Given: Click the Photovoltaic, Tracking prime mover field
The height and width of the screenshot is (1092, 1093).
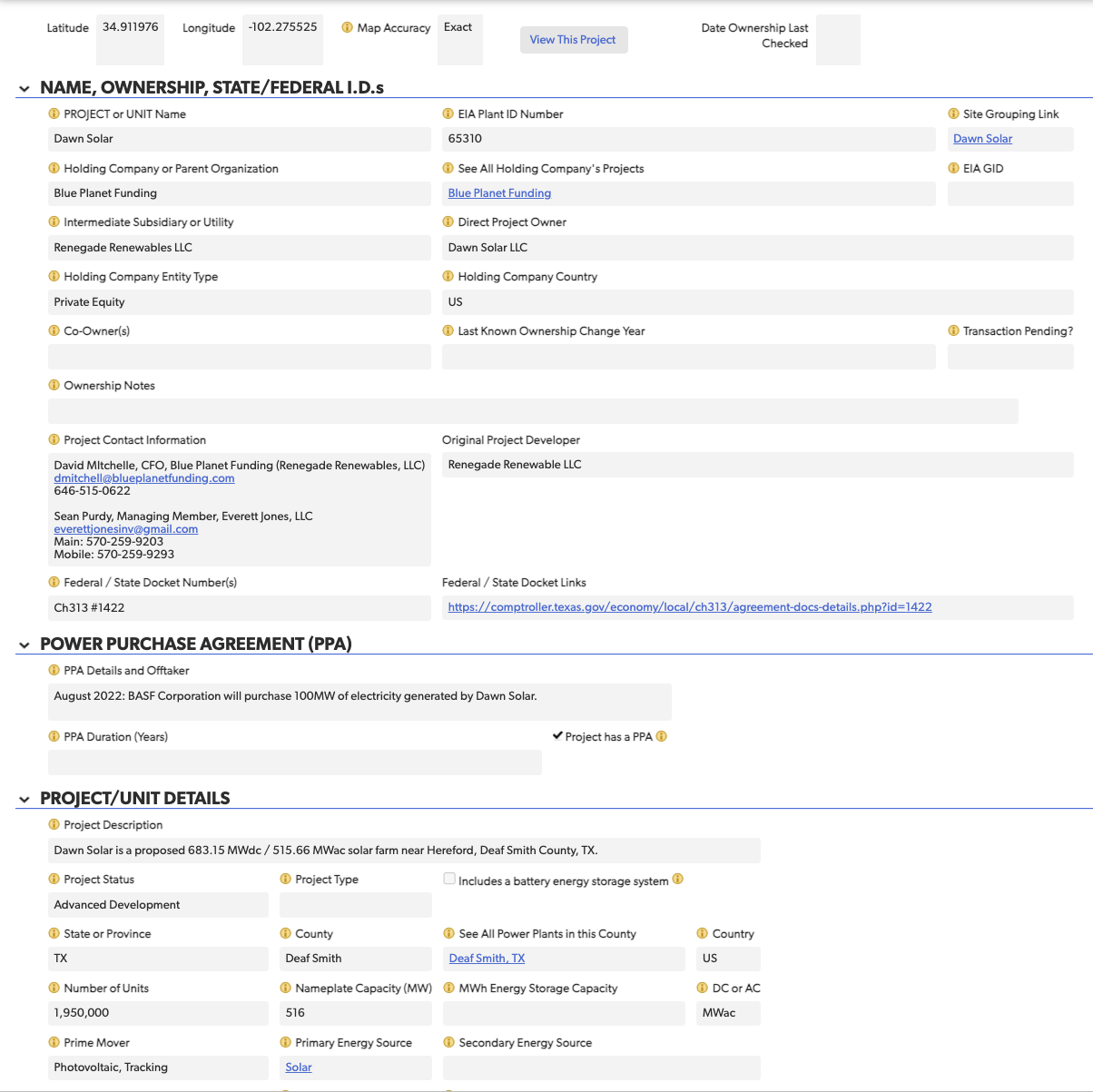Looking at the screenshot, I should 158,1067.
